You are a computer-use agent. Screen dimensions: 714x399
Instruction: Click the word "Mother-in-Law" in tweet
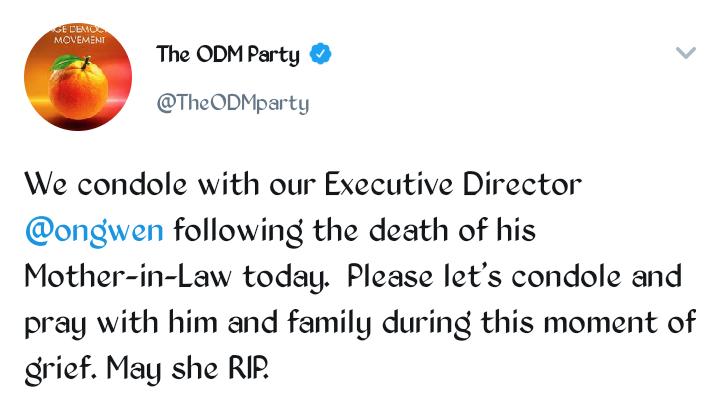pos(128,276)
